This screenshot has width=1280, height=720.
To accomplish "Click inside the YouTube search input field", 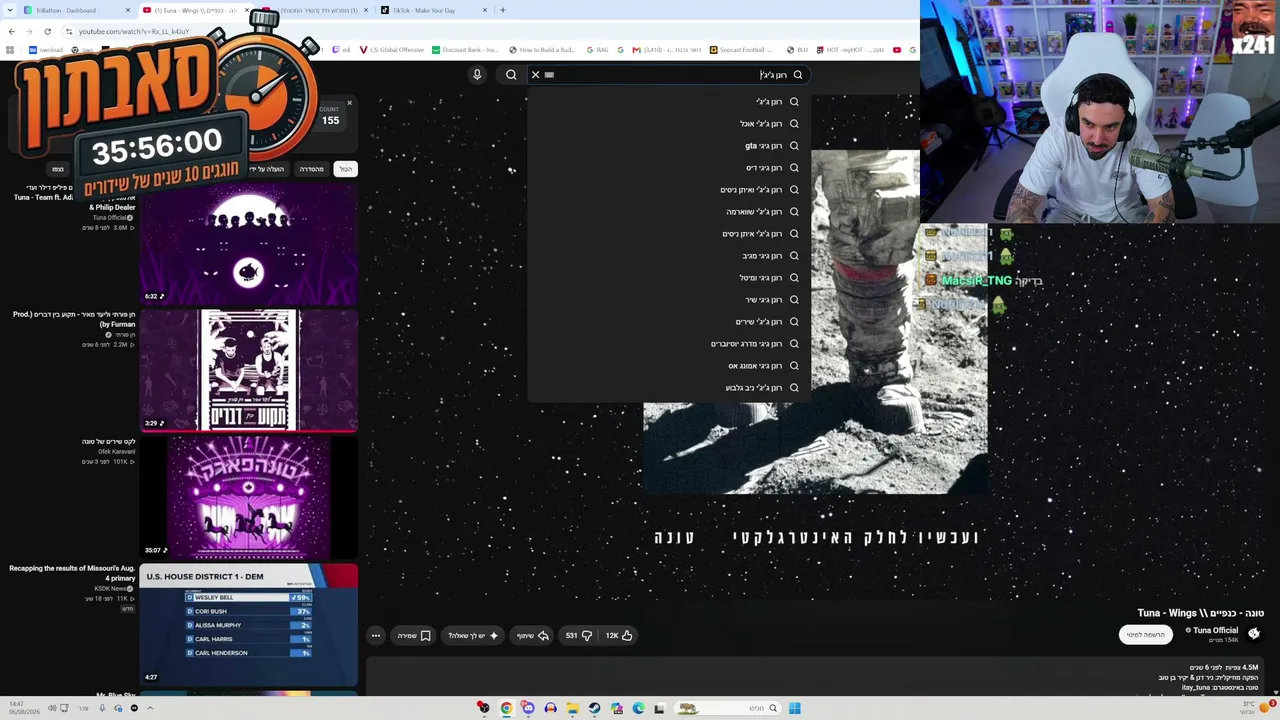I will 670,75.
